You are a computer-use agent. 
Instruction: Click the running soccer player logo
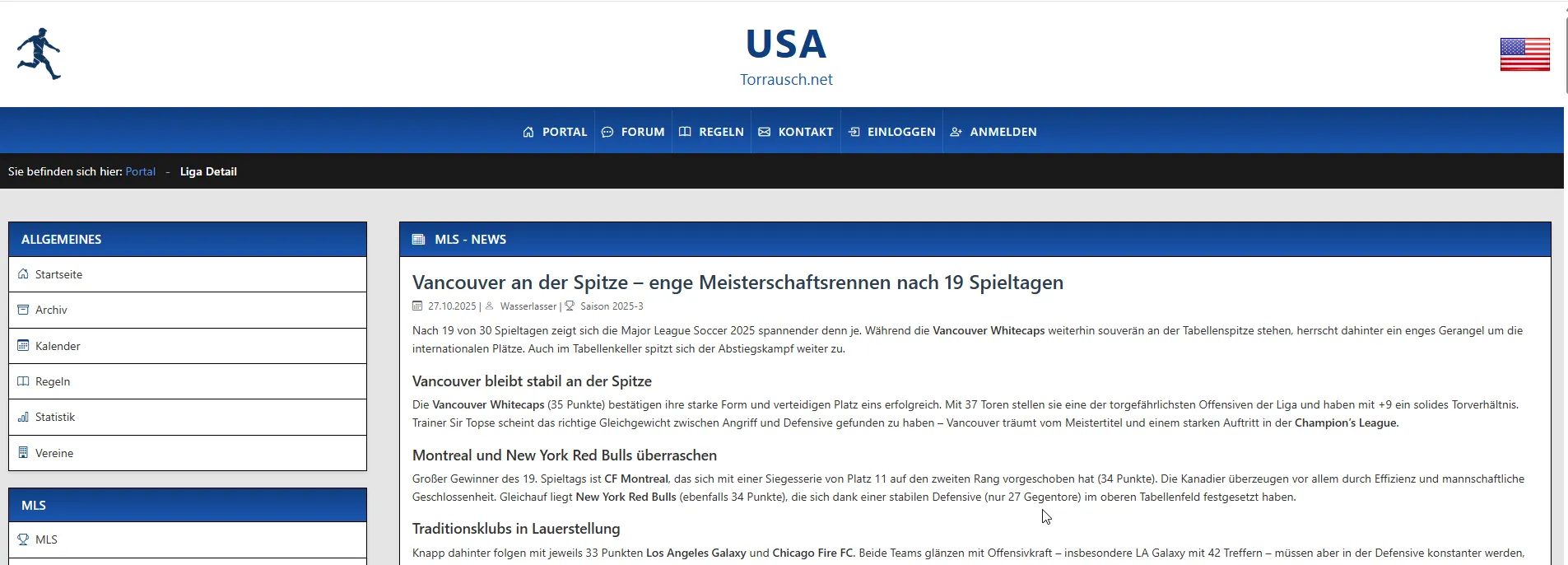pos(39,54)
